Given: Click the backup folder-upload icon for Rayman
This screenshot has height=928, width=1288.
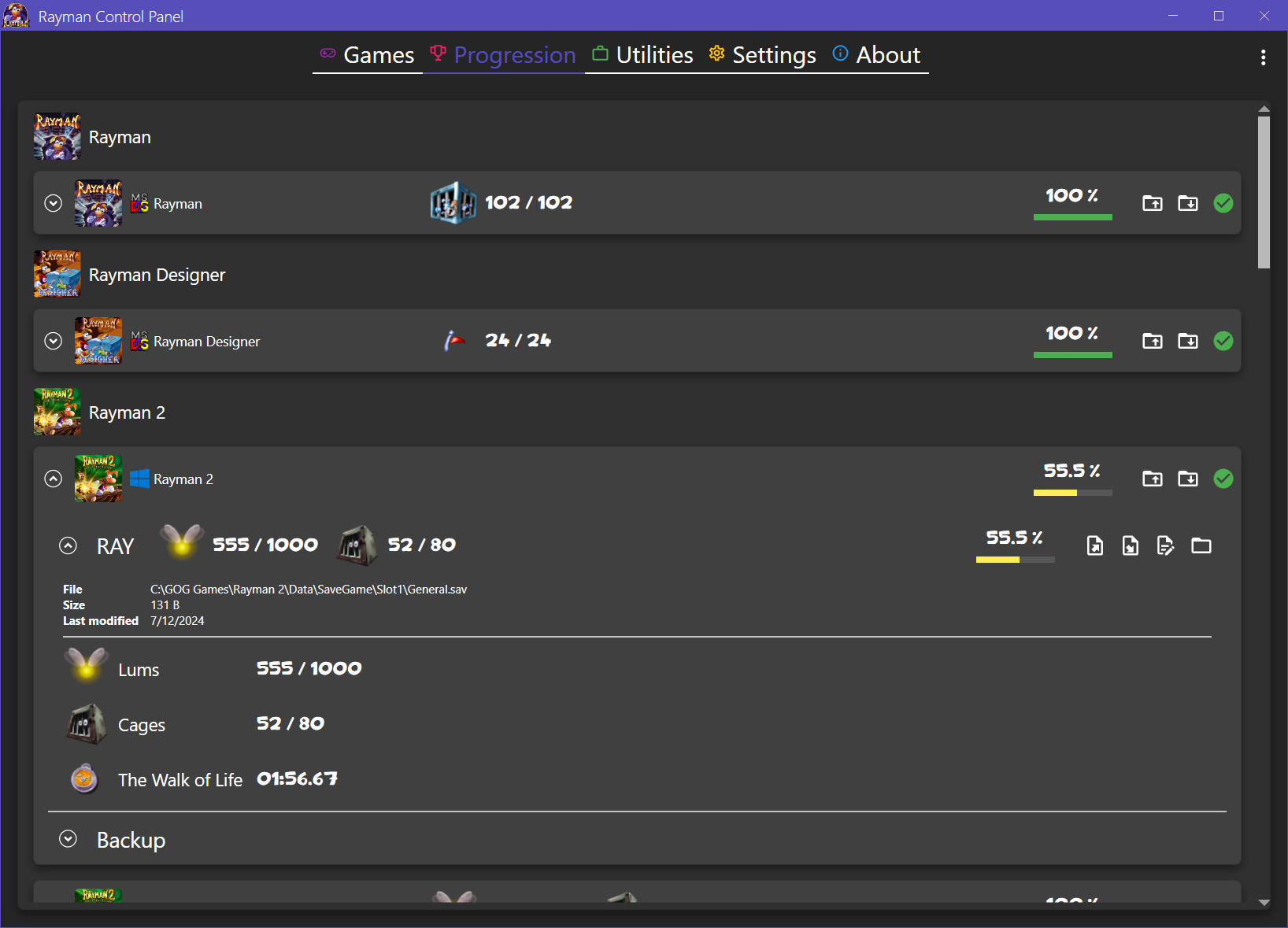Looking at the screenshot, I should 1153,203.
